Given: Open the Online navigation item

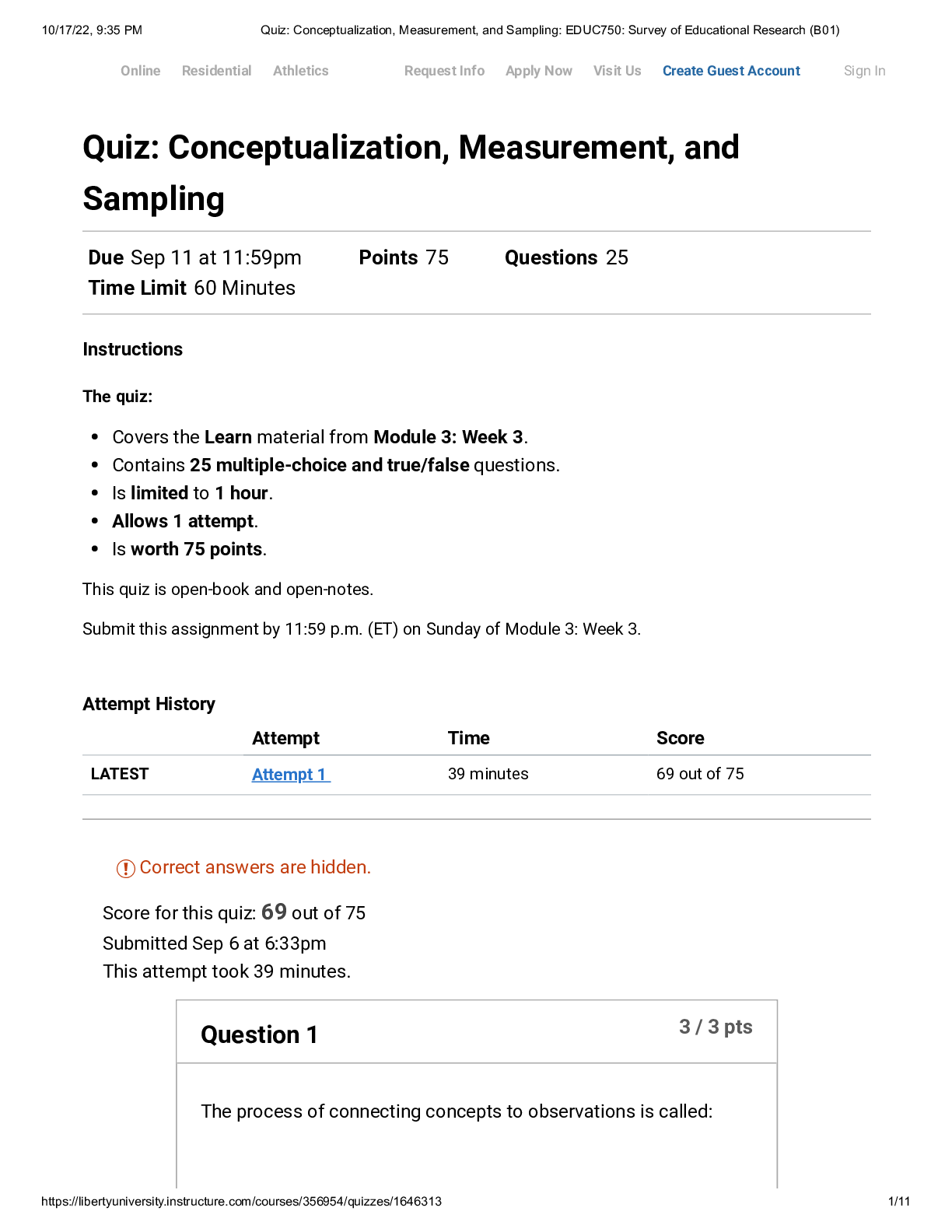Looking at the screenshot, I should (140, 71).
